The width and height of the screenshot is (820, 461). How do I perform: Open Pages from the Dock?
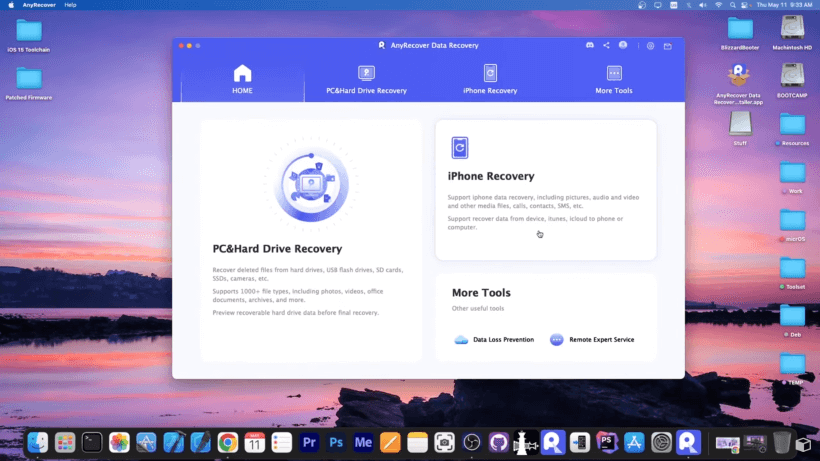(x=390, y=443)
